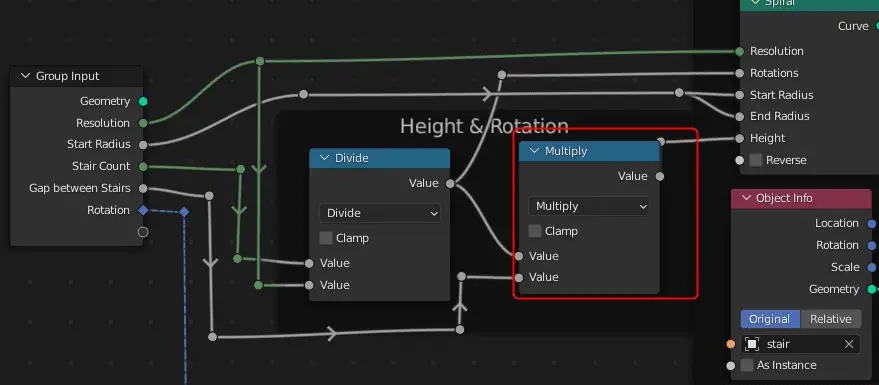
Task: Click the blue Rotation diamond socket on Group Input
Action: click(143, 210)
